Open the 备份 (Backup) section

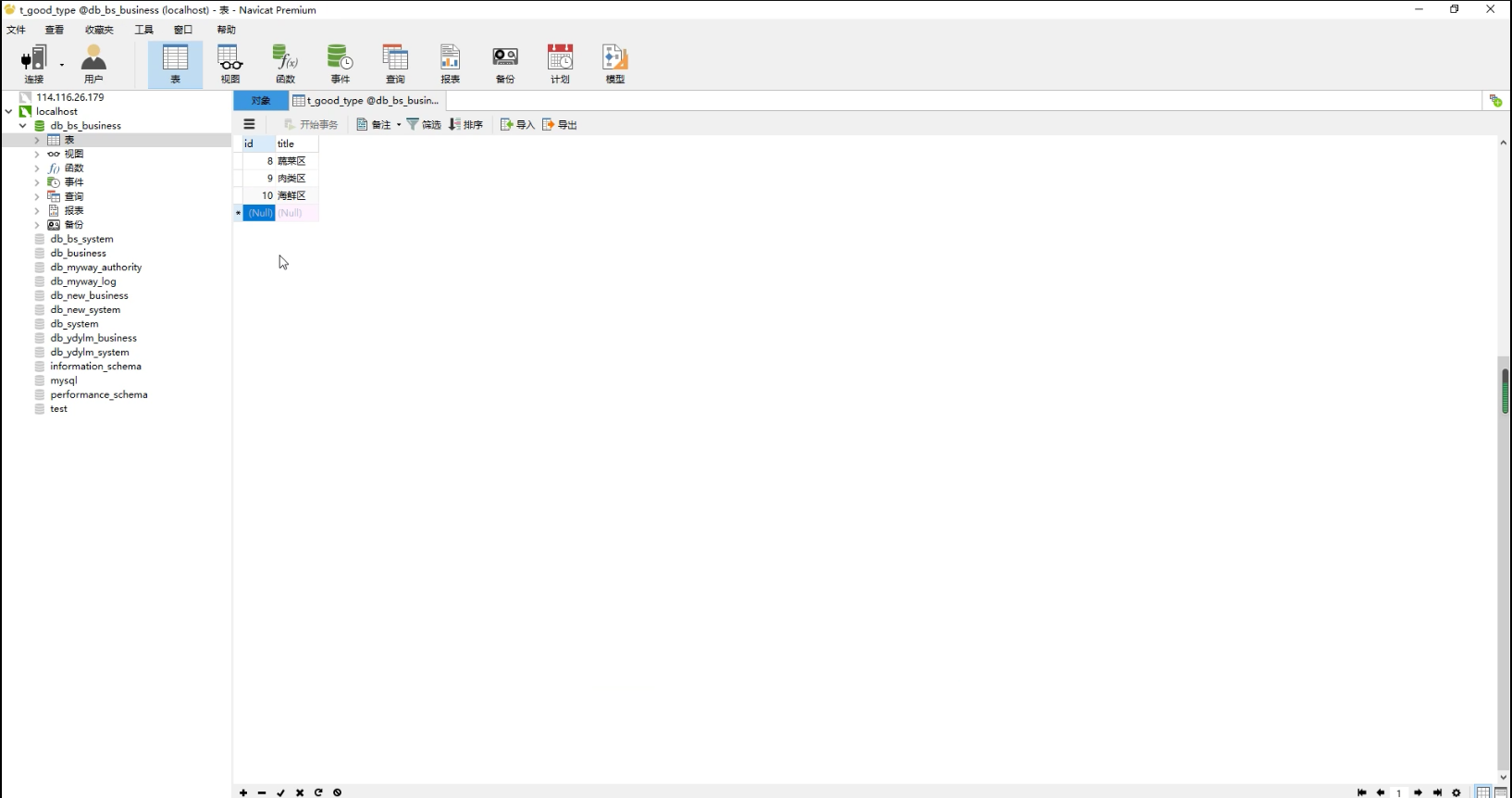(505, 64)
